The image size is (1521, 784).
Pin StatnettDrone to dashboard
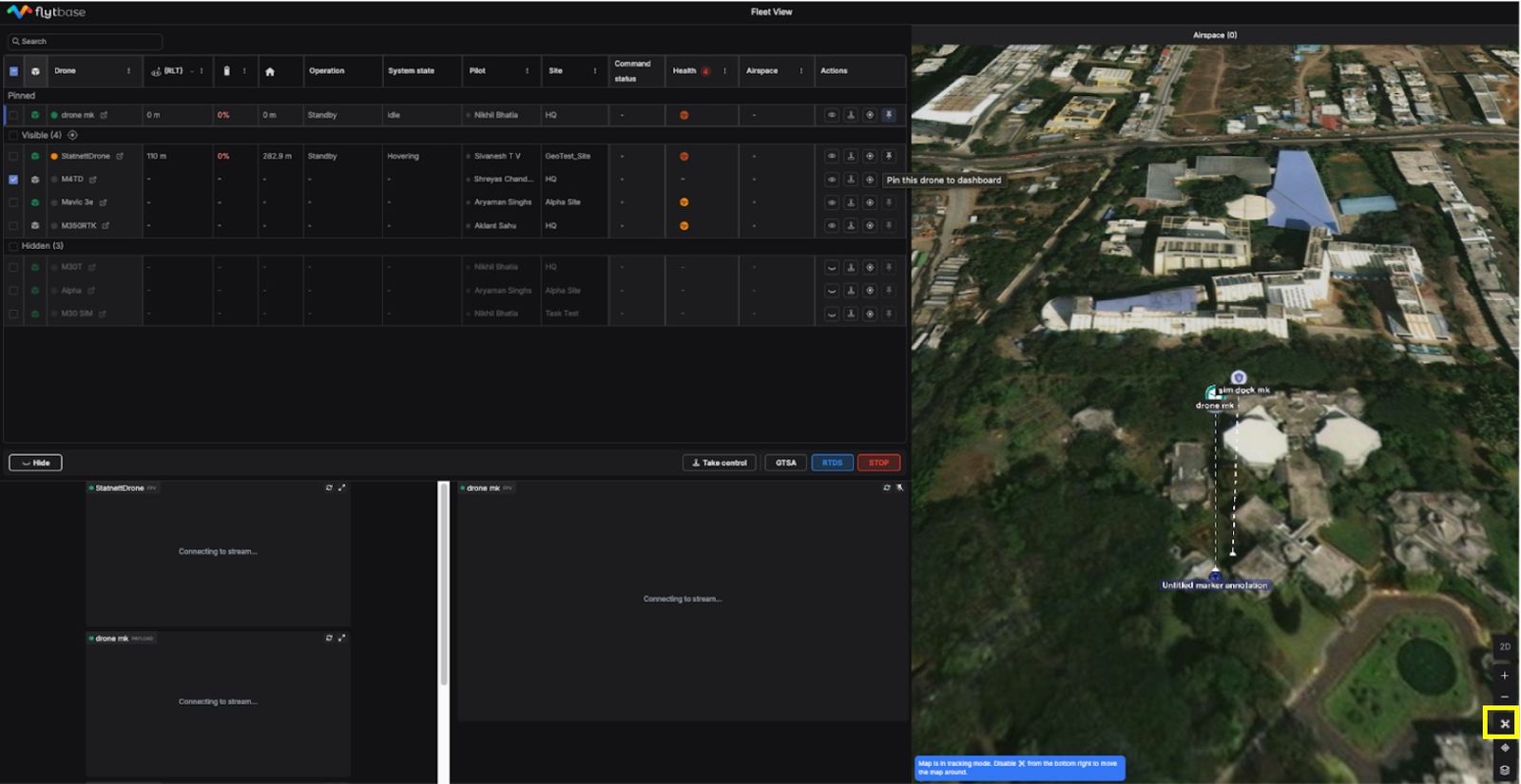point(889,156)
